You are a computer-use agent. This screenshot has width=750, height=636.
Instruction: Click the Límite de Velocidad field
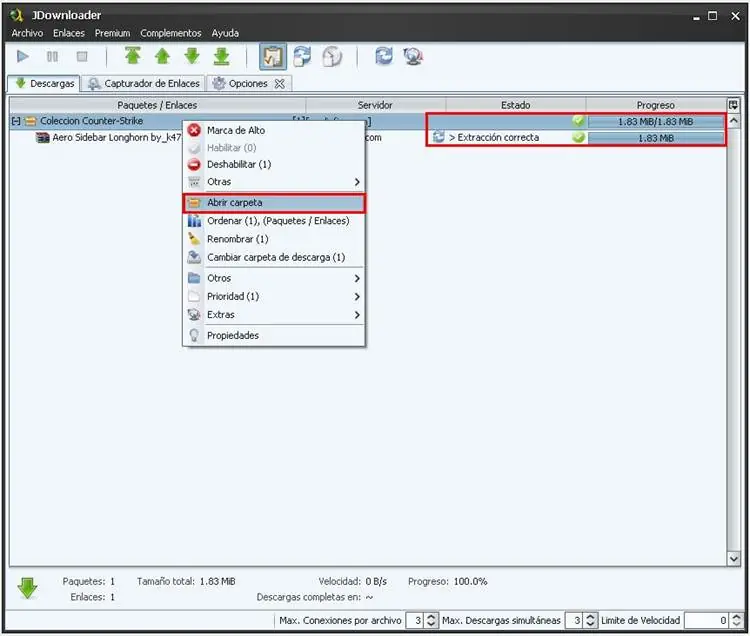tap(706, 621)
